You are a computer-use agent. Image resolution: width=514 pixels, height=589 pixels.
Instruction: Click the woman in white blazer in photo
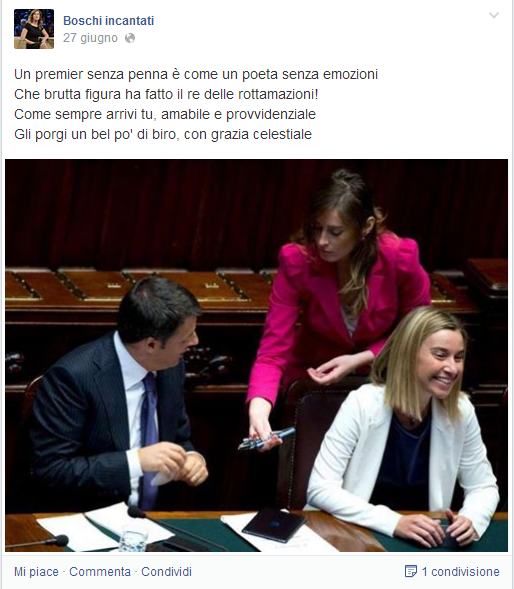pos(408,424)
